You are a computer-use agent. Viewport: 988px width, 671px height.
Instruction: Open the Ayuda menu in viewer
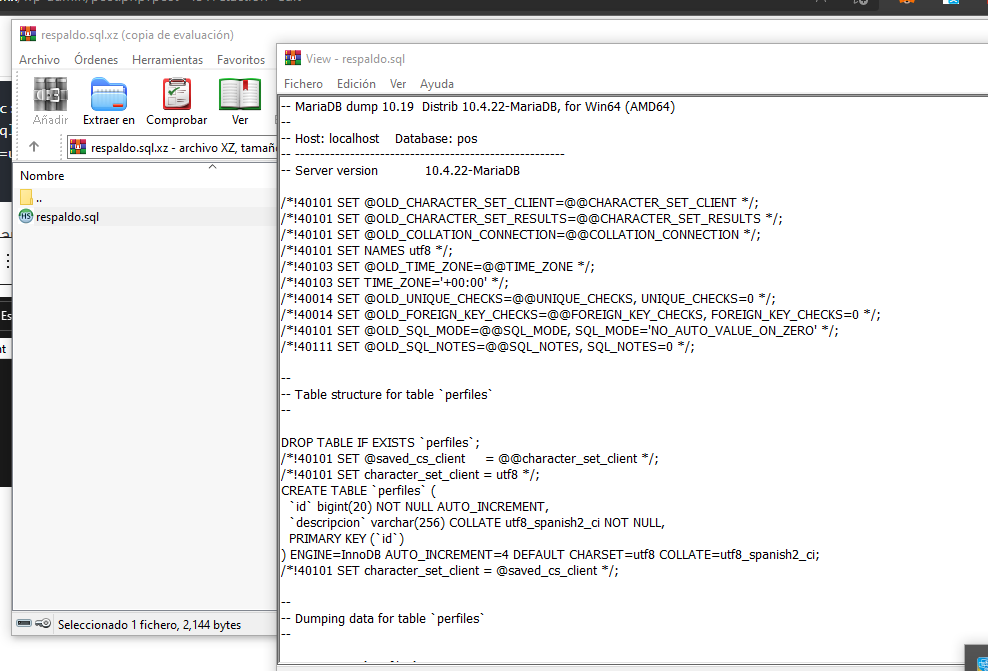437,84
